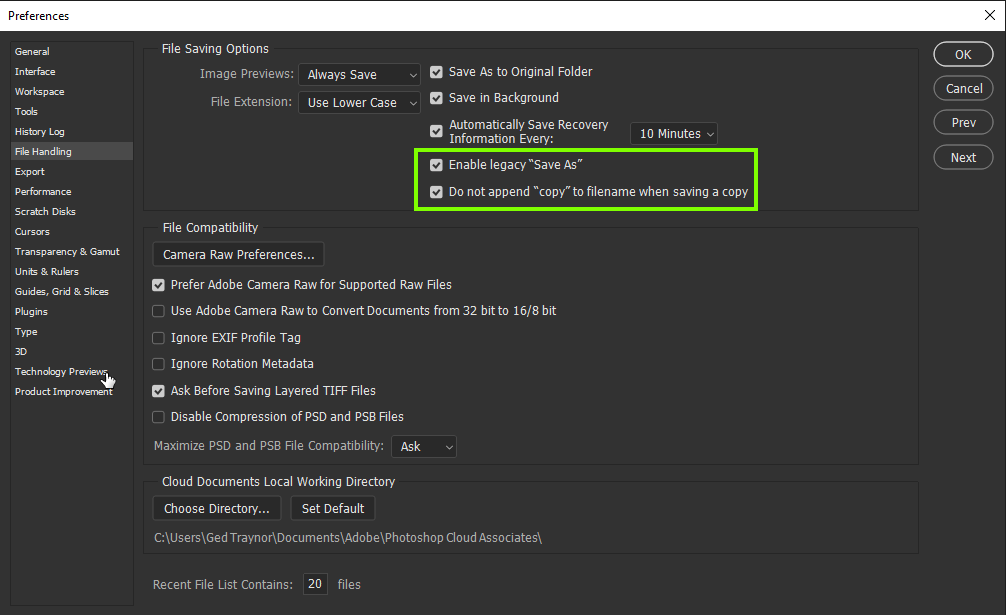Screen dimensions: 1006x615
Task: Enable "Disable Compression of PSD and PSB Files"
Action: pos(158,417)
